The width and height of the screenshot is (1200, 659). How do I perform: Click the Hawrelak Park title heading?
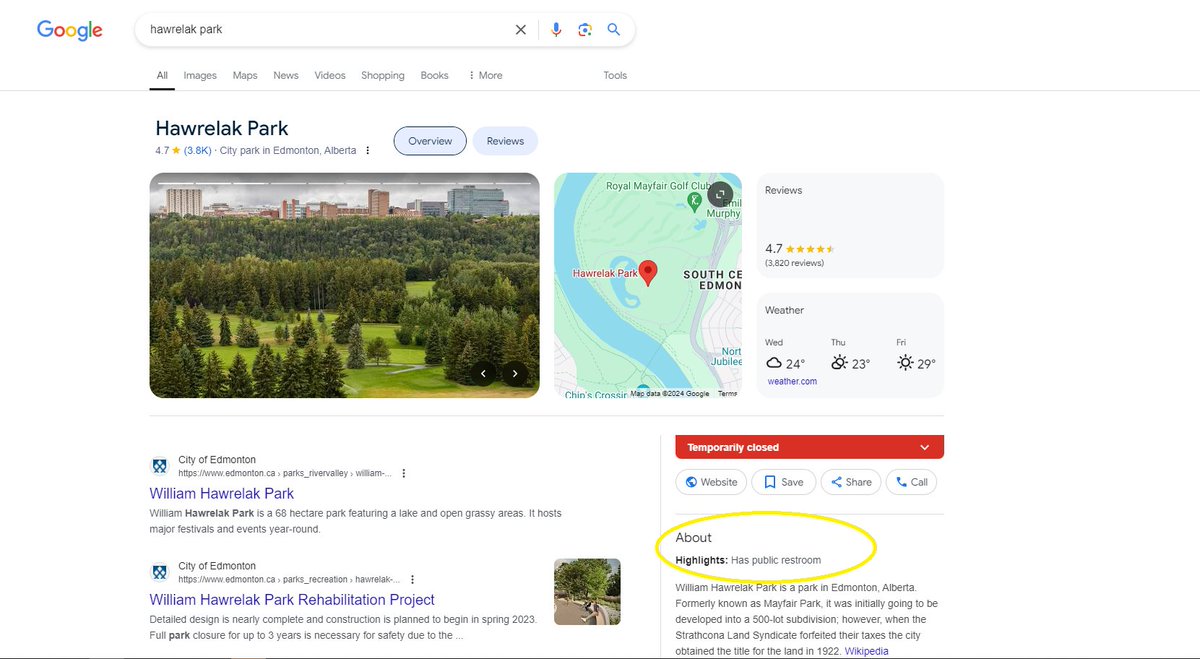[x=222, y=128]
